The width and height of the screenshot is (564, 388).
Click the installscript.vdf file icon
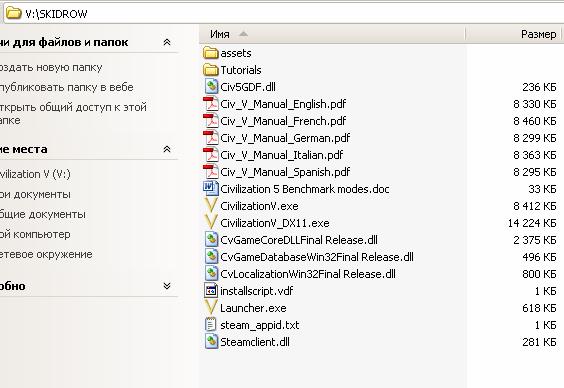click(x=211, y=291)
